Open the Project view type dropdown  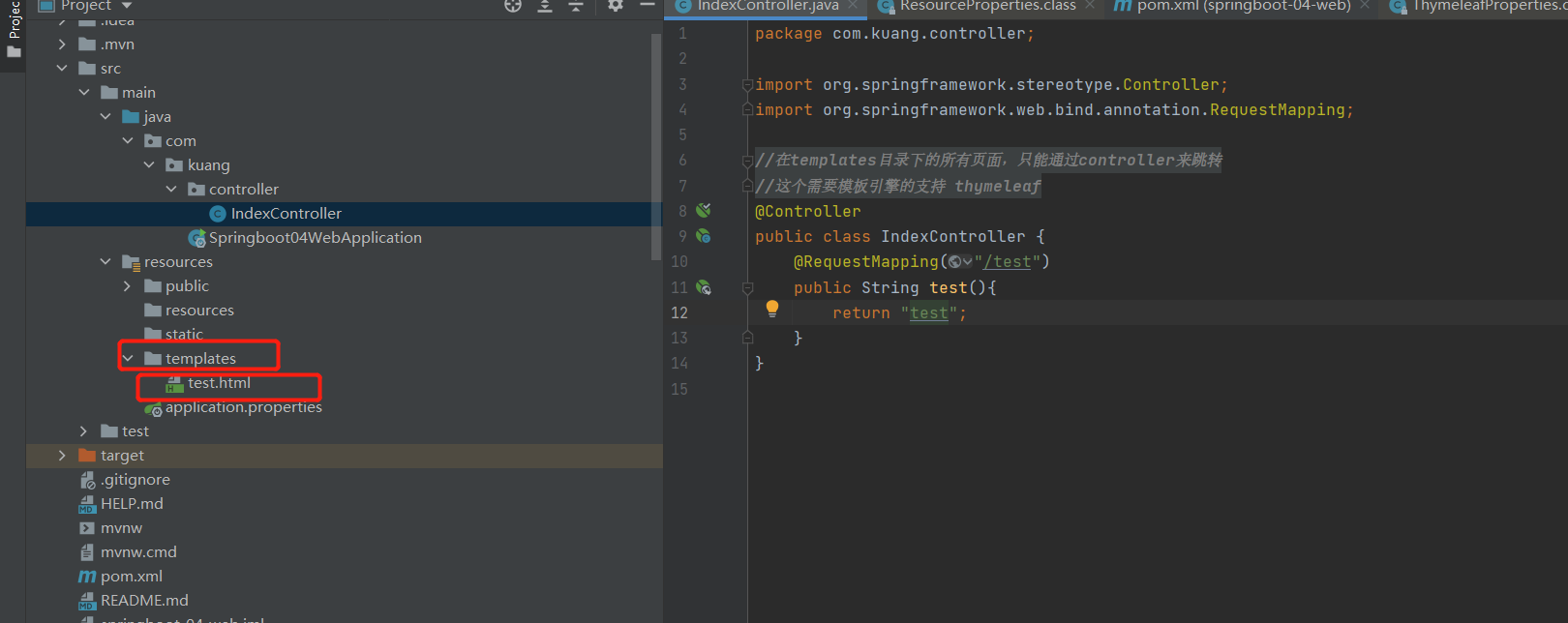pos(127,6)
